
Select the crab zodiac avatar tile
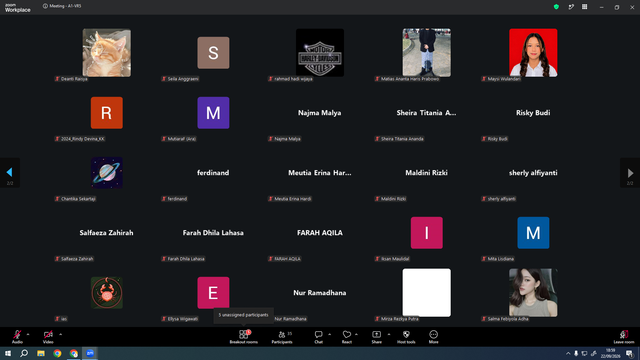coord(107,293)
